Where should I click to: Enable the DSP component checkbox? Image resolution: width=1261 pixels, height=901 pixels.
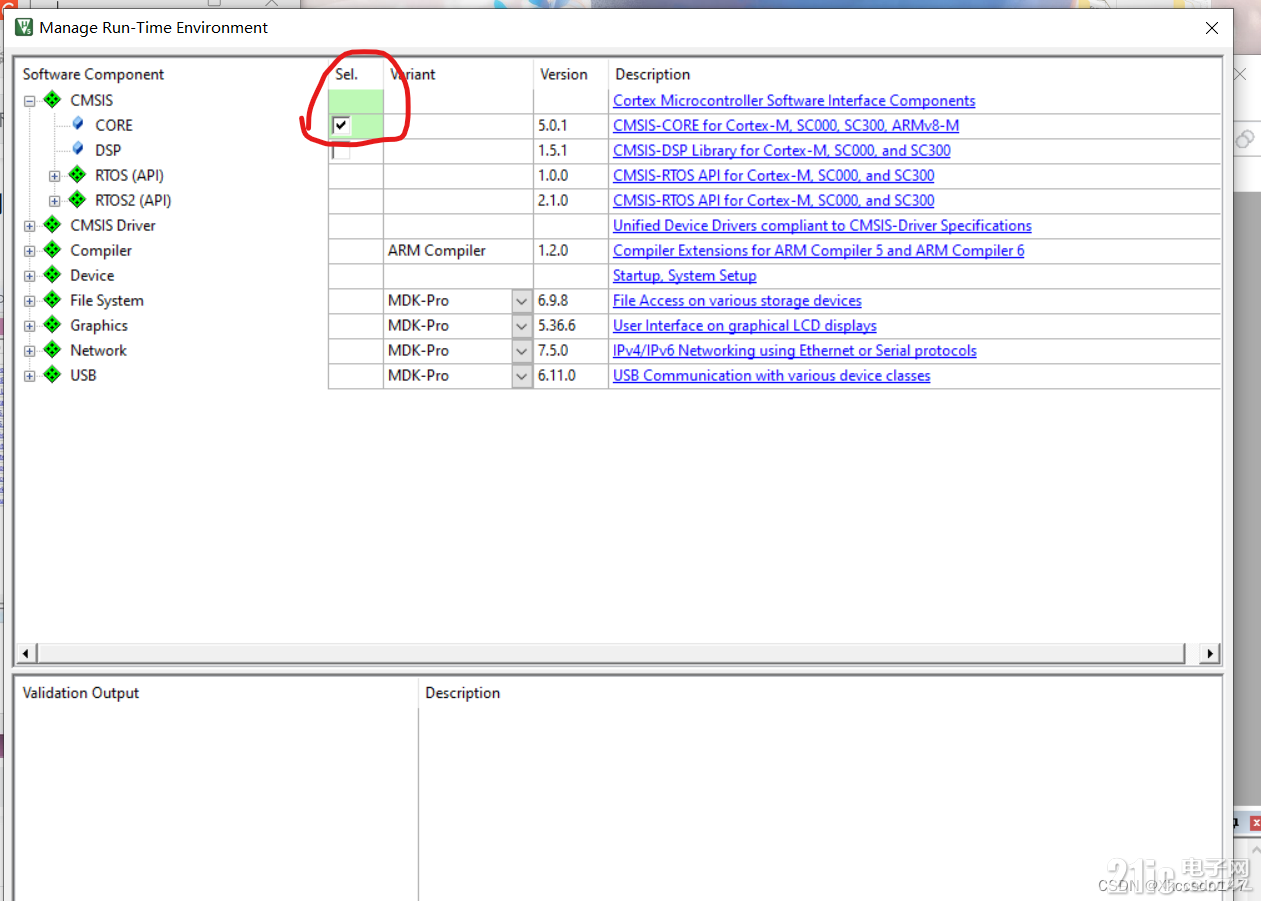coord(341,151)
